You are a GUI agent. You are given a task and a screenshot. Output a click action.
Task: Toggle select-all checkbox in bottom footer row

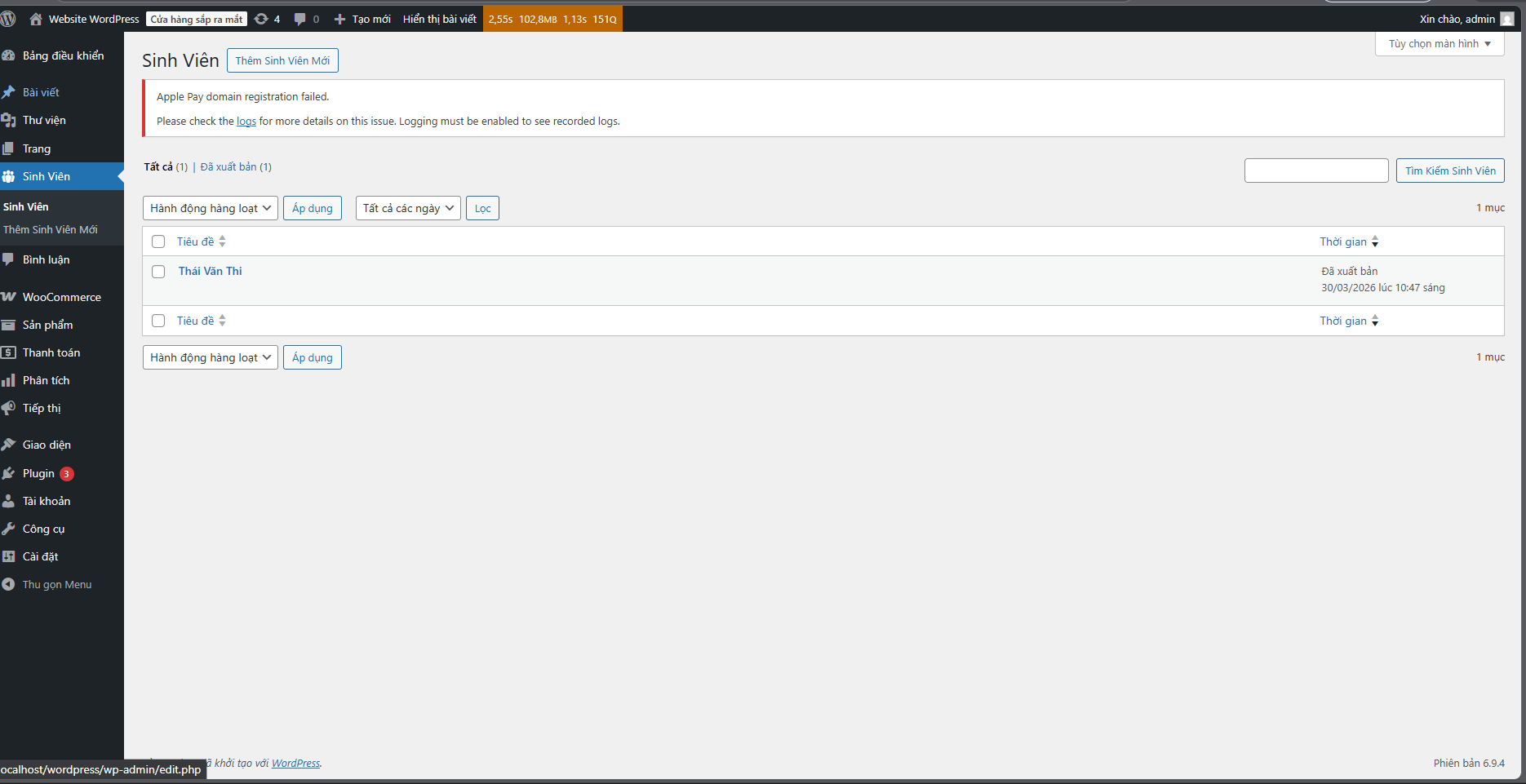(x=158, y=321)
